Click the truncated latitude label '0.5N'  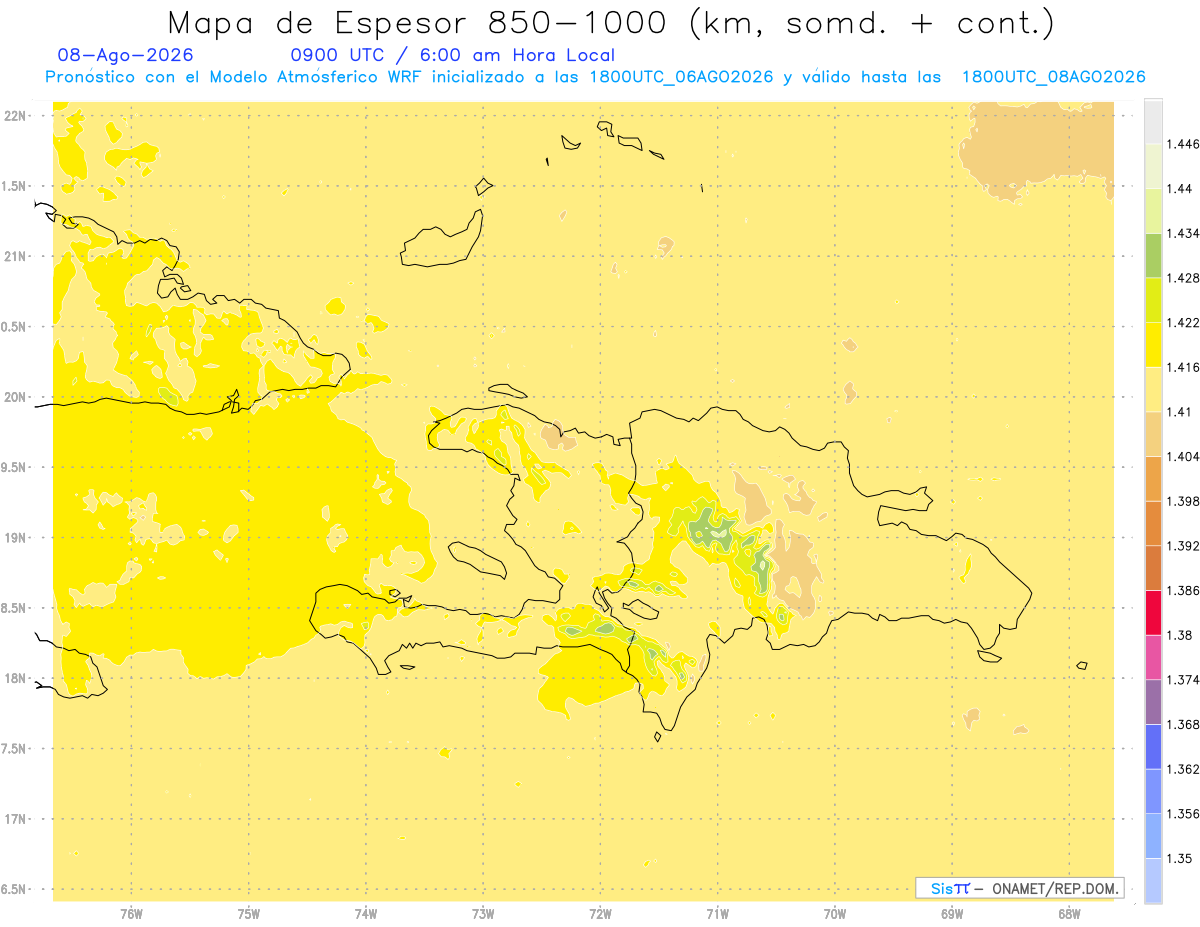tap(14, 327)
